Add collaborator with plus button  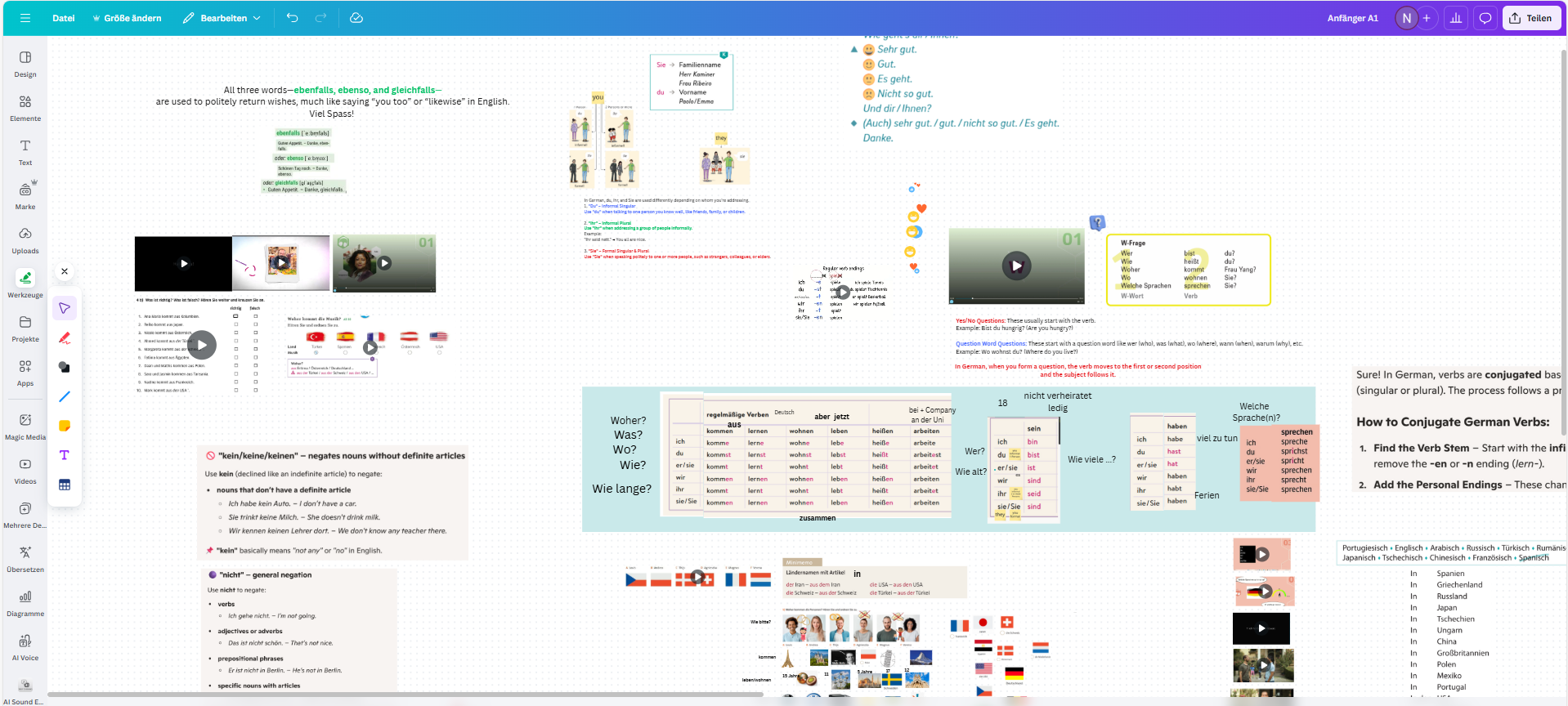coord(1427,18)
